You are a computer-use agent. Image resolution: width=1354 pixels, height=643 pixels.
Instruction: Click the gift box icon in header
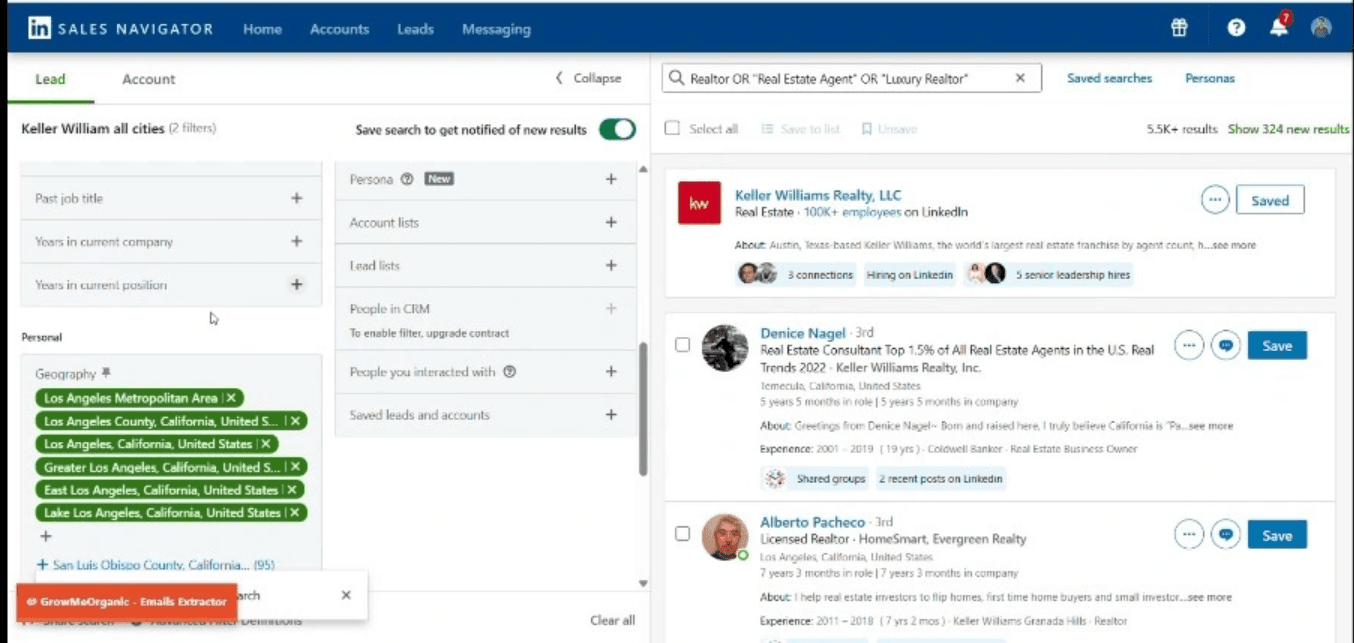point(1179,29)
